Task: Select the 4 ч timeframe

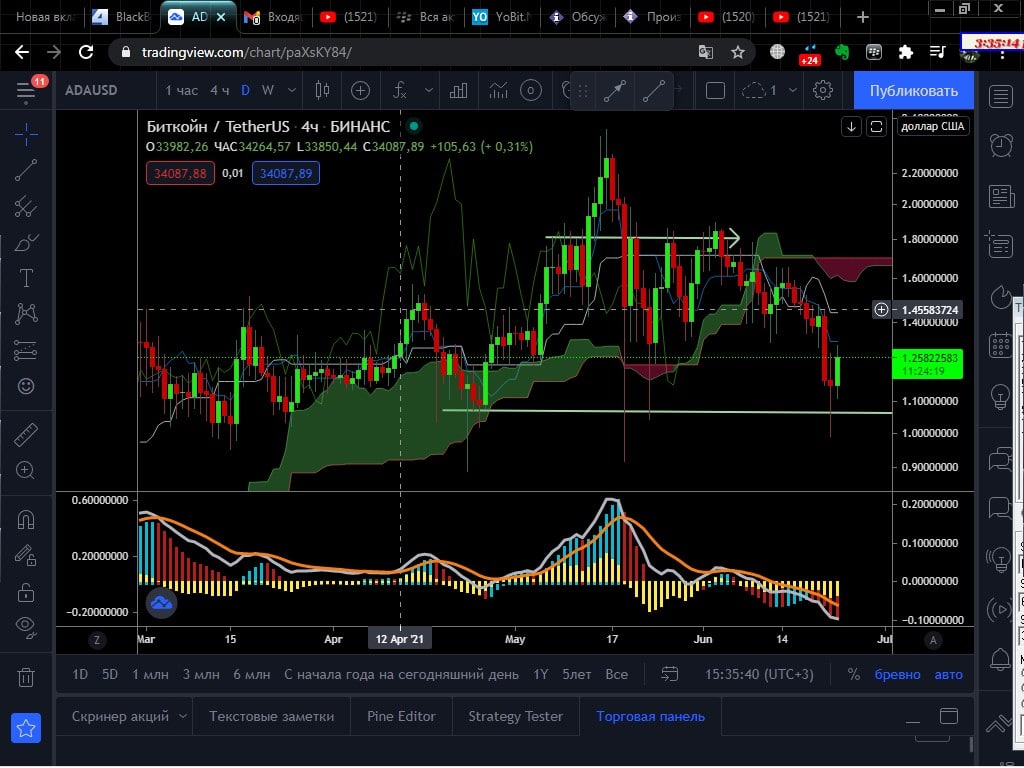Action: click(x=219, y=90)
